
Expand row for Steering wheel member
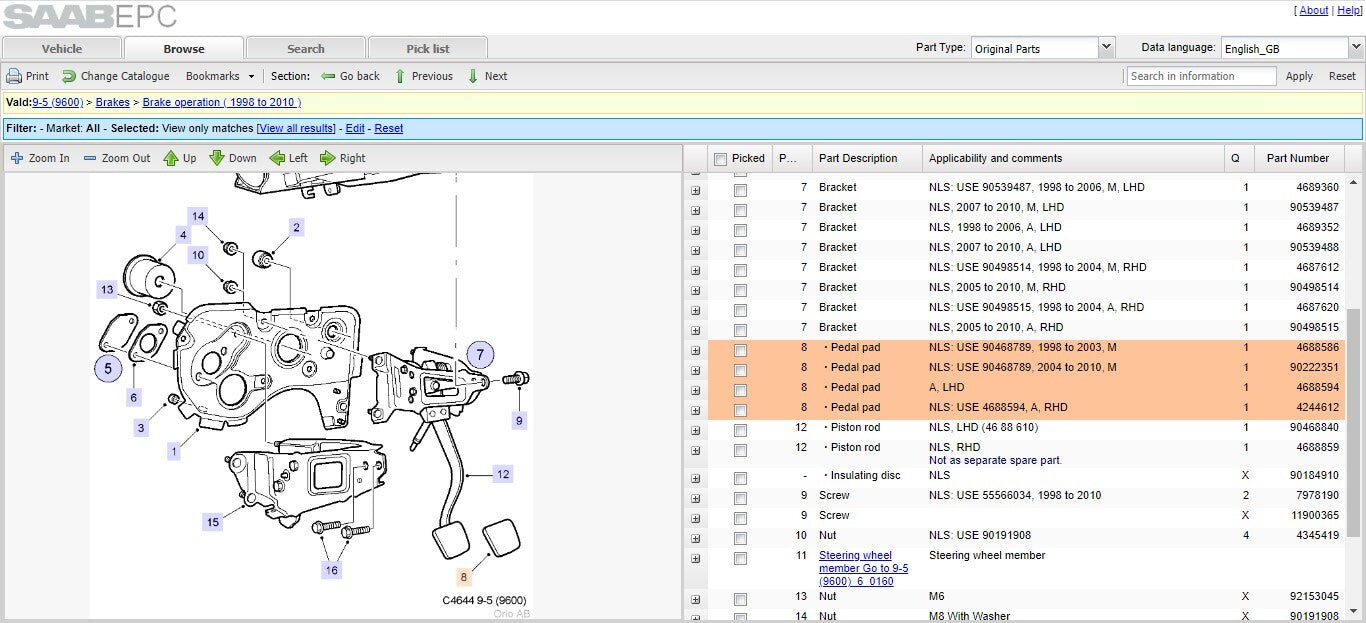click(695, 558)
